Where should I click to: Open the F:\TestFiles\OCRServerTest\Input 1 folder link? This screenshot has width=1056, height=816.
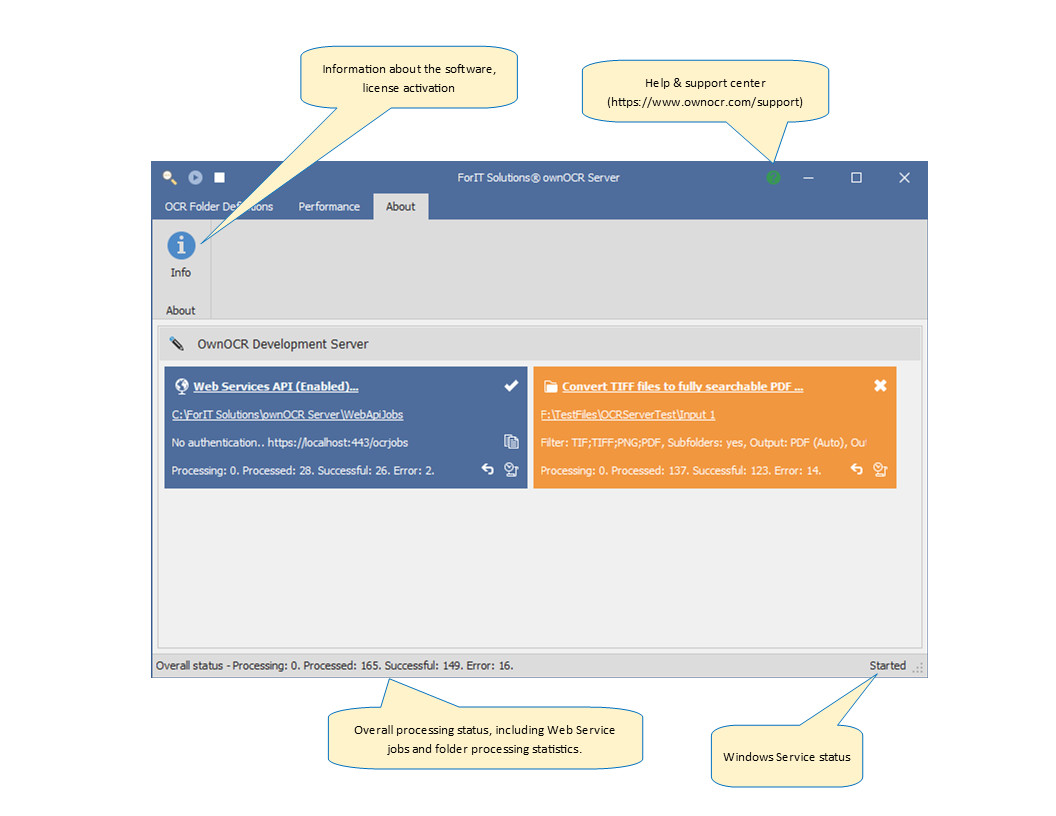[628, 415]
